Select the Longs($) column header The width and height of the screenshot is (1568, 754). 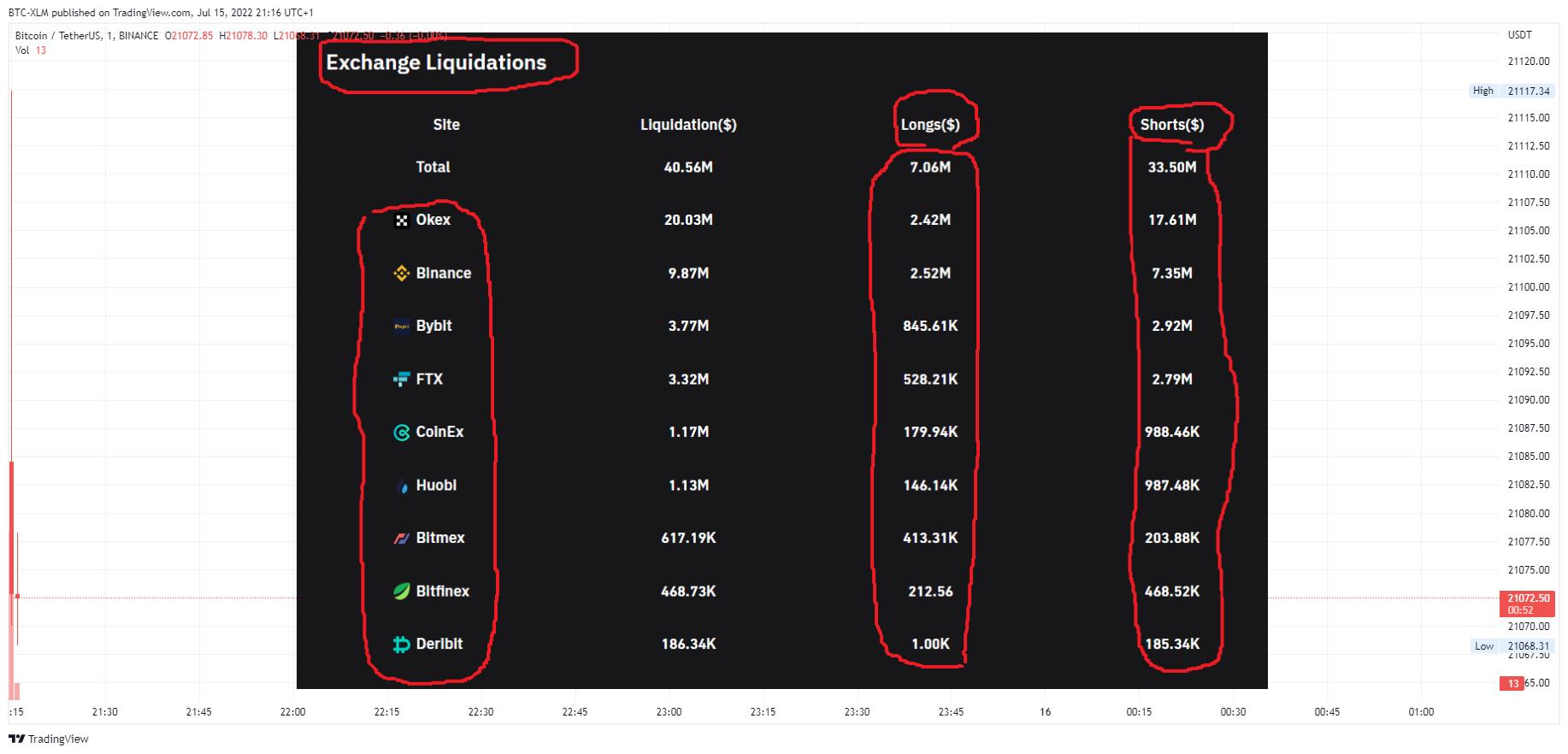coord(930,125)
